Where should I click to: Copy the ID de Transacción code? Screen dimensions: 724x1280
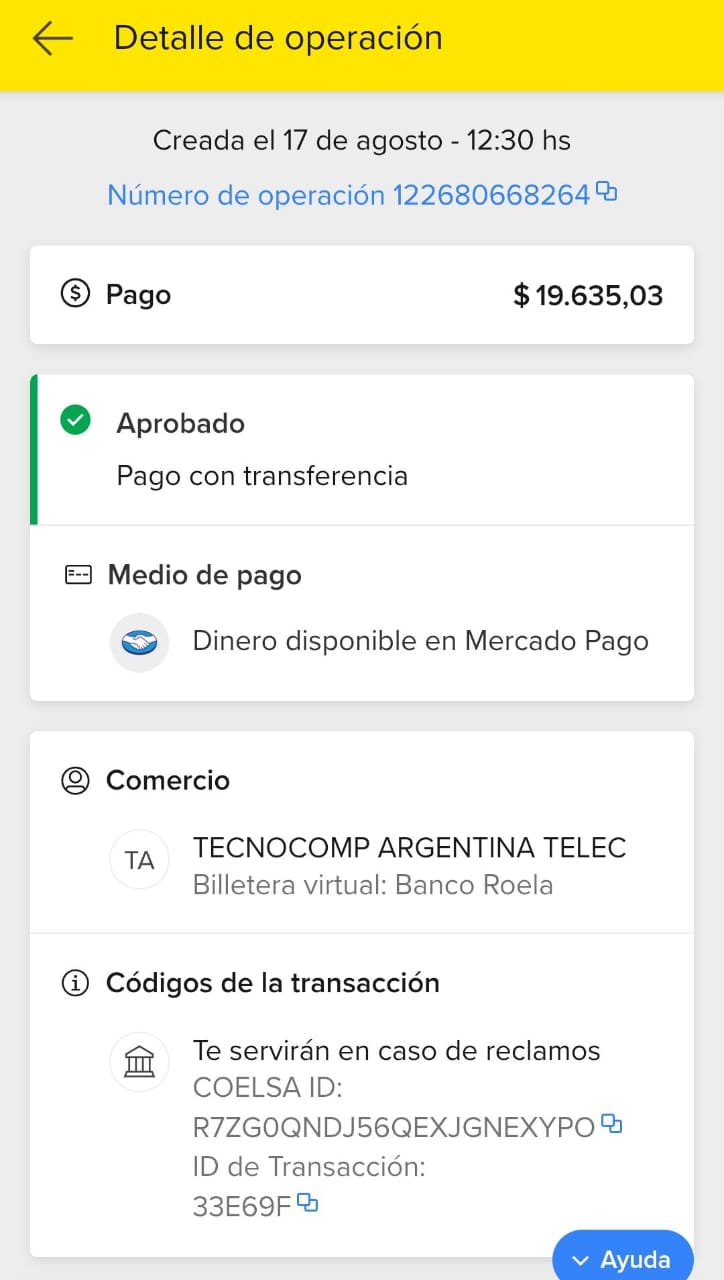[x=308, y=1203]
